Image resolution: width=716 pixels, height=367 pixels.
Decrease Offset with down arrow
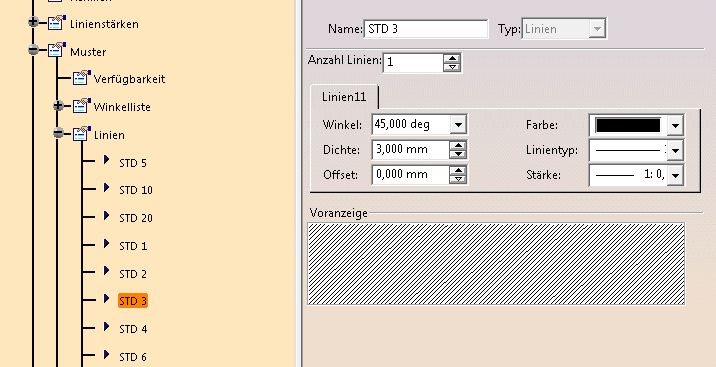458,179
